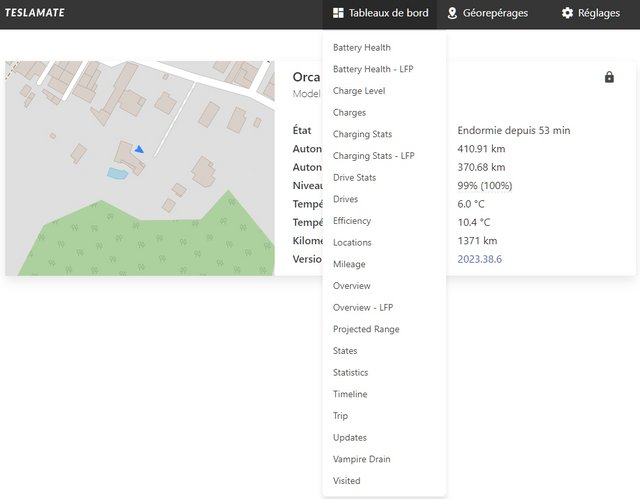This screenshot has width=640, height=499.
Task: Open Tableaux de bord menu
Action: click(x=380, y=13)
